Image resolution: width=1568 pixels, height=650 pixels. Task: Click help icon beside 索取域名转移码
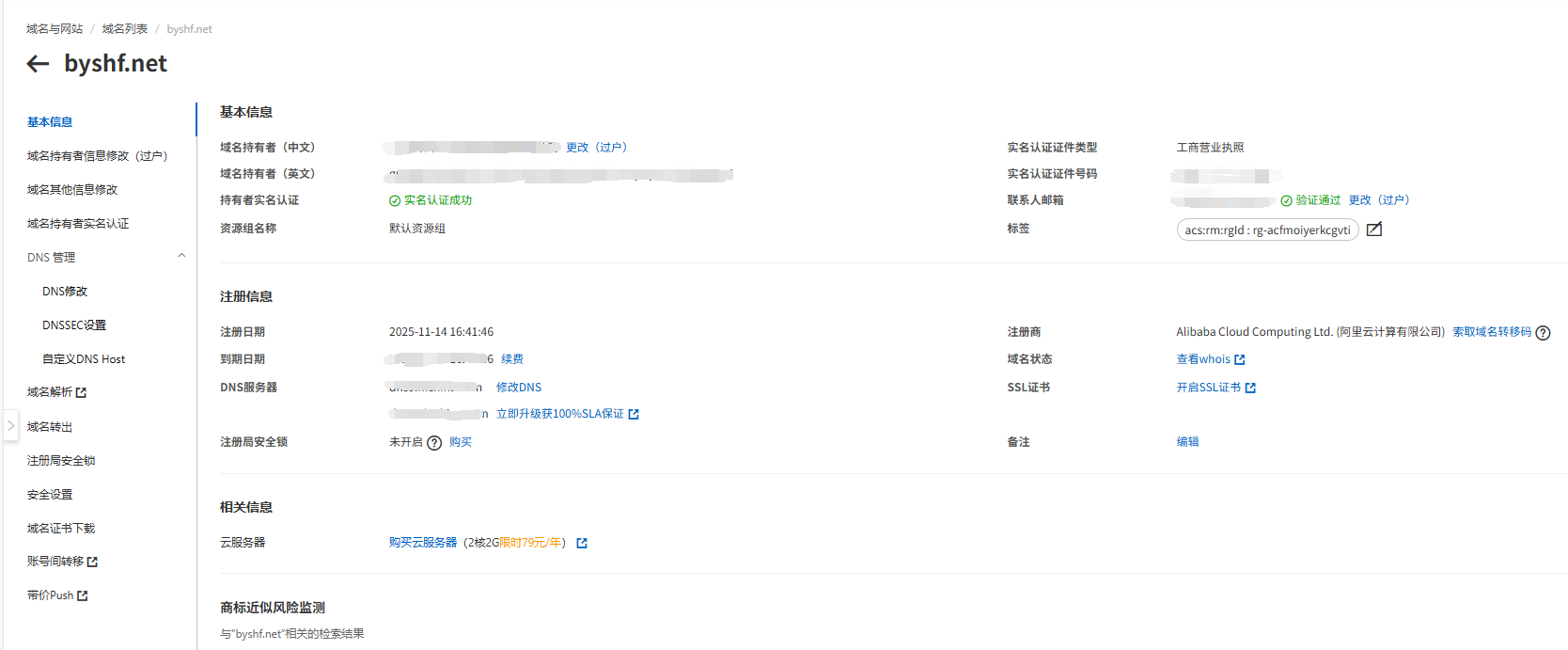coord(1543,333)
